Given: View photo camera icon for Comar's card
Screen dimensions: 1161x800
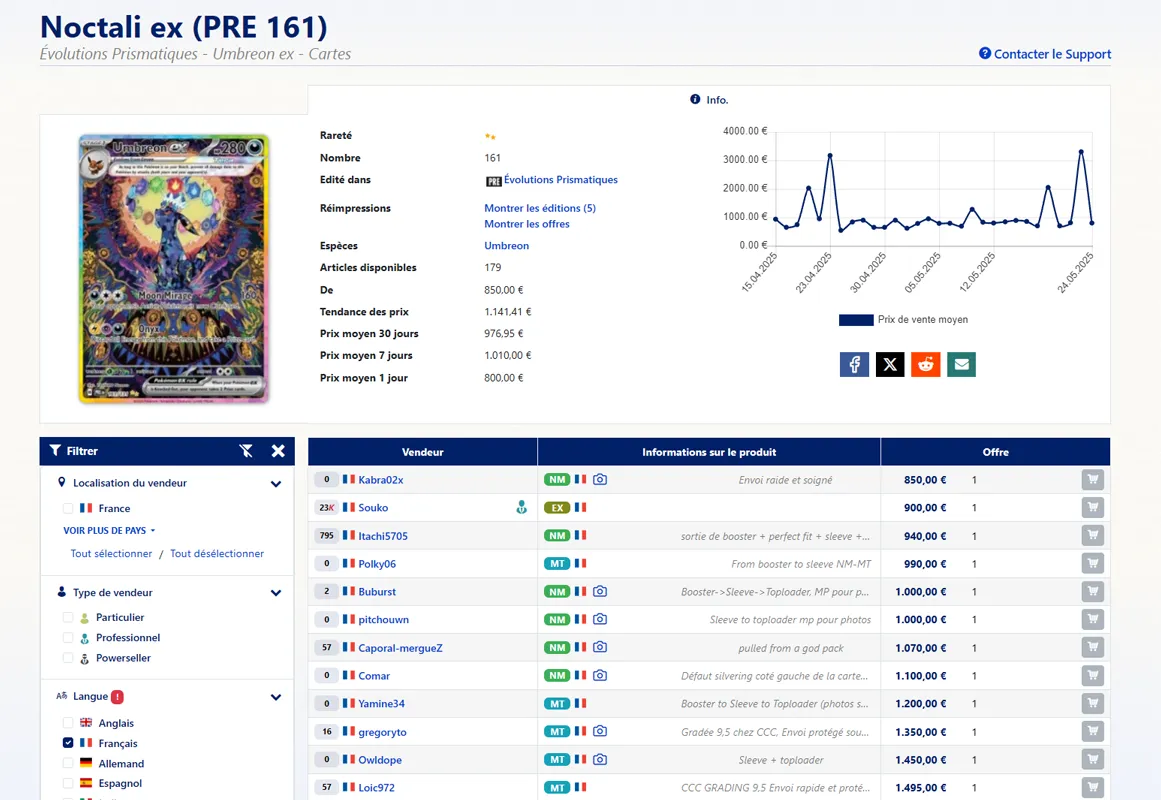Looking at the screenshot, I should (x=600, y=676).
